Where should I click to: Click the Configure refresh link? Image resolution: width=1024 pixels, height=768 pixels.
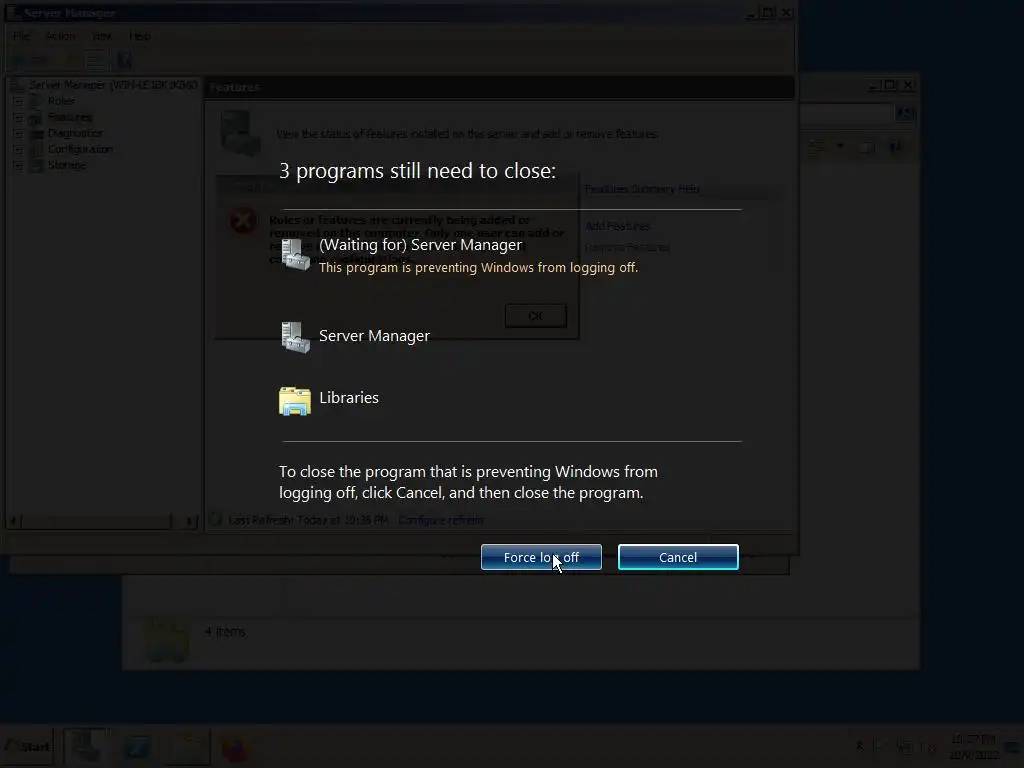441,520
